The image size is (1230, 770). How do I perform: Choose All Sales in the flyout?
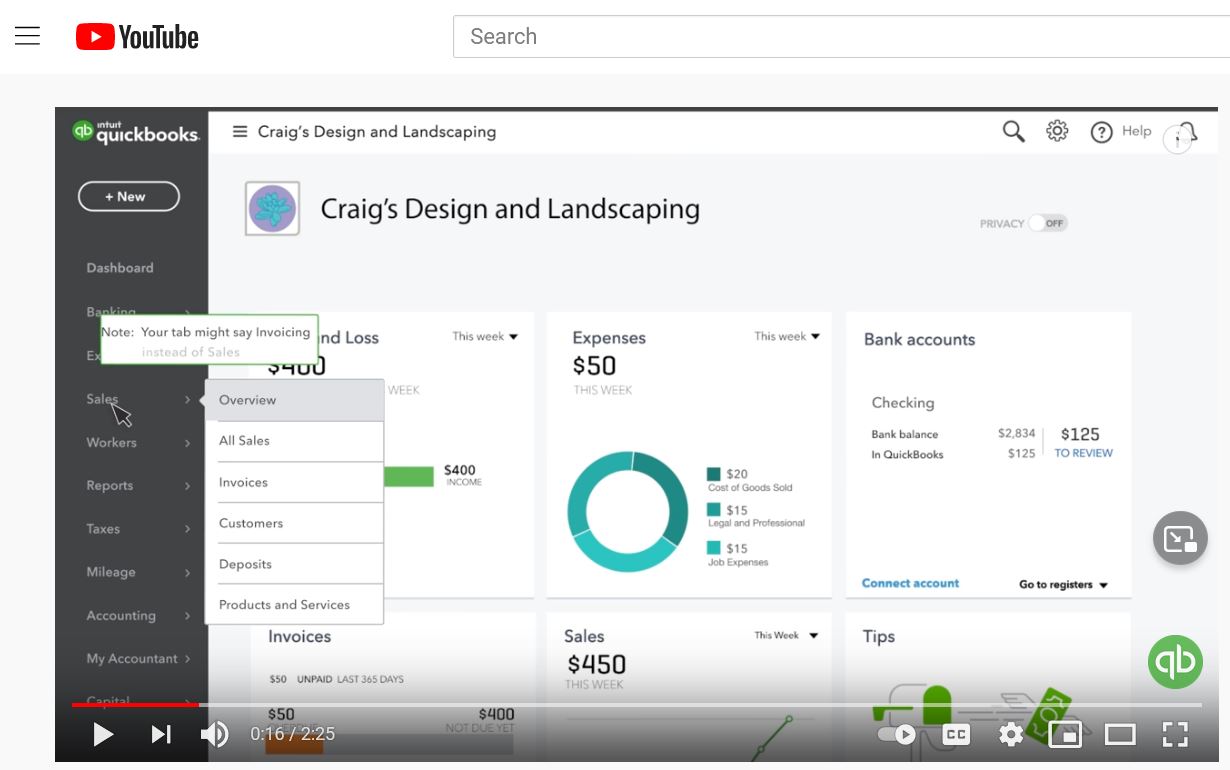[x=295, y=441]
